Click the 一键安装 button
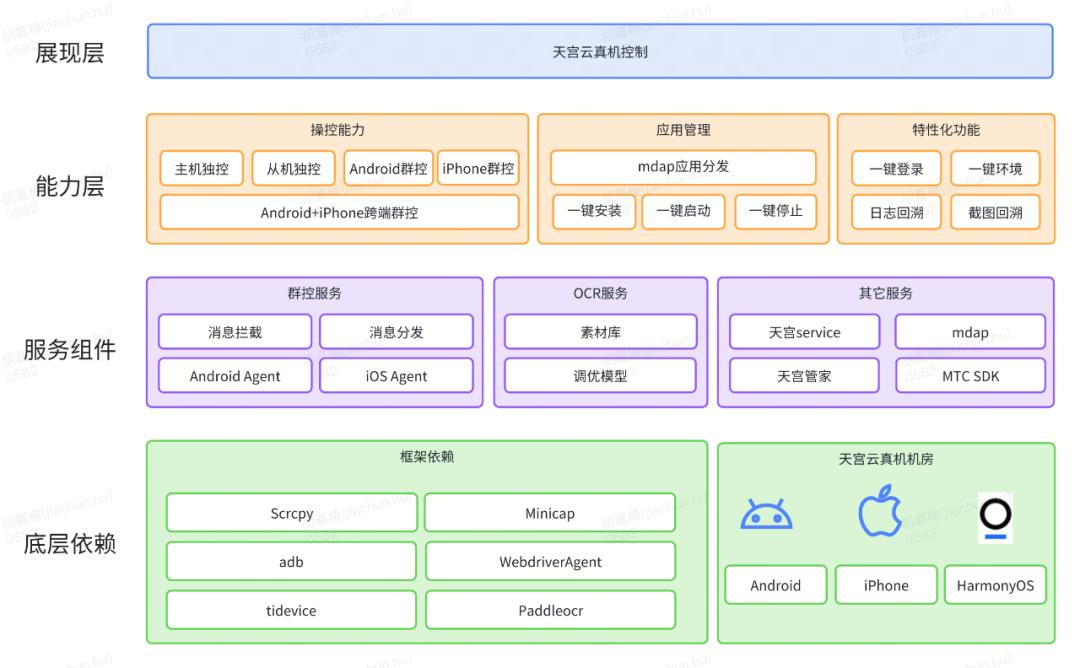The image size is (1080, 668). (594, 211)
